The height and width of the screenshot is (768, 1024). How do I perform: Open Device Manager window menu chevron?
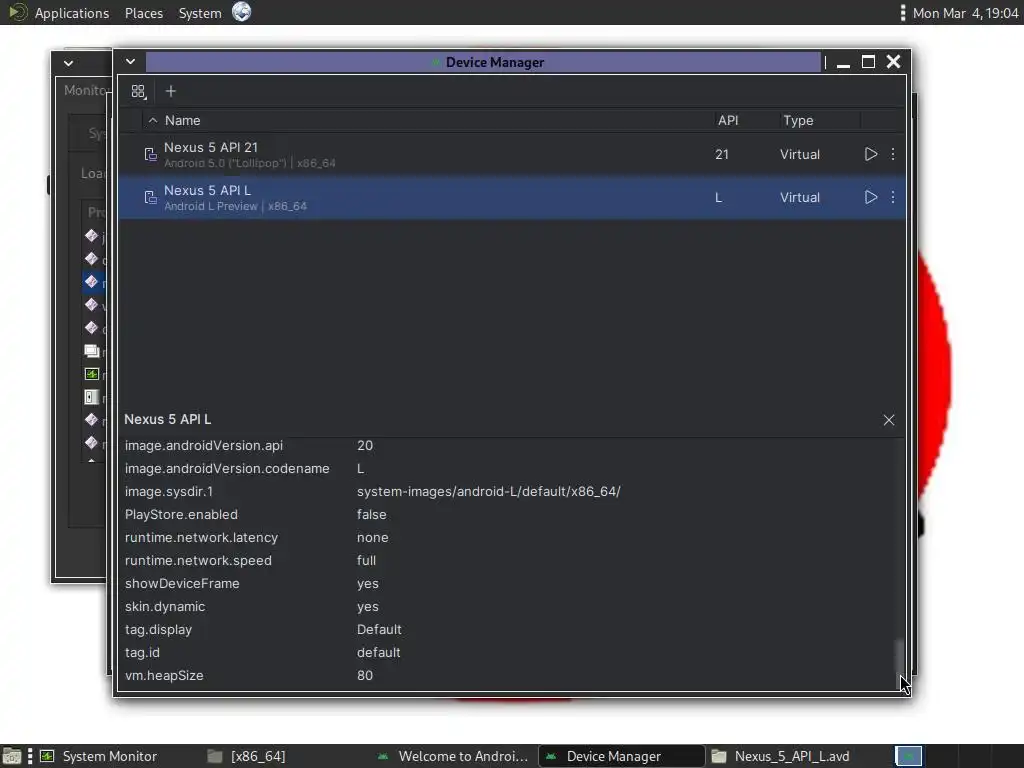(130, 61)
